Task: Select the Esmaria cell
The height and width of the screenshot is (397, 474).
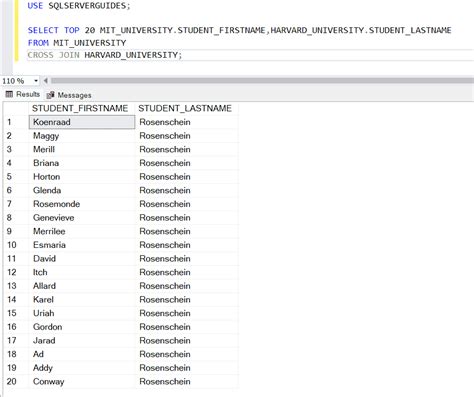Action: (82, 245)
